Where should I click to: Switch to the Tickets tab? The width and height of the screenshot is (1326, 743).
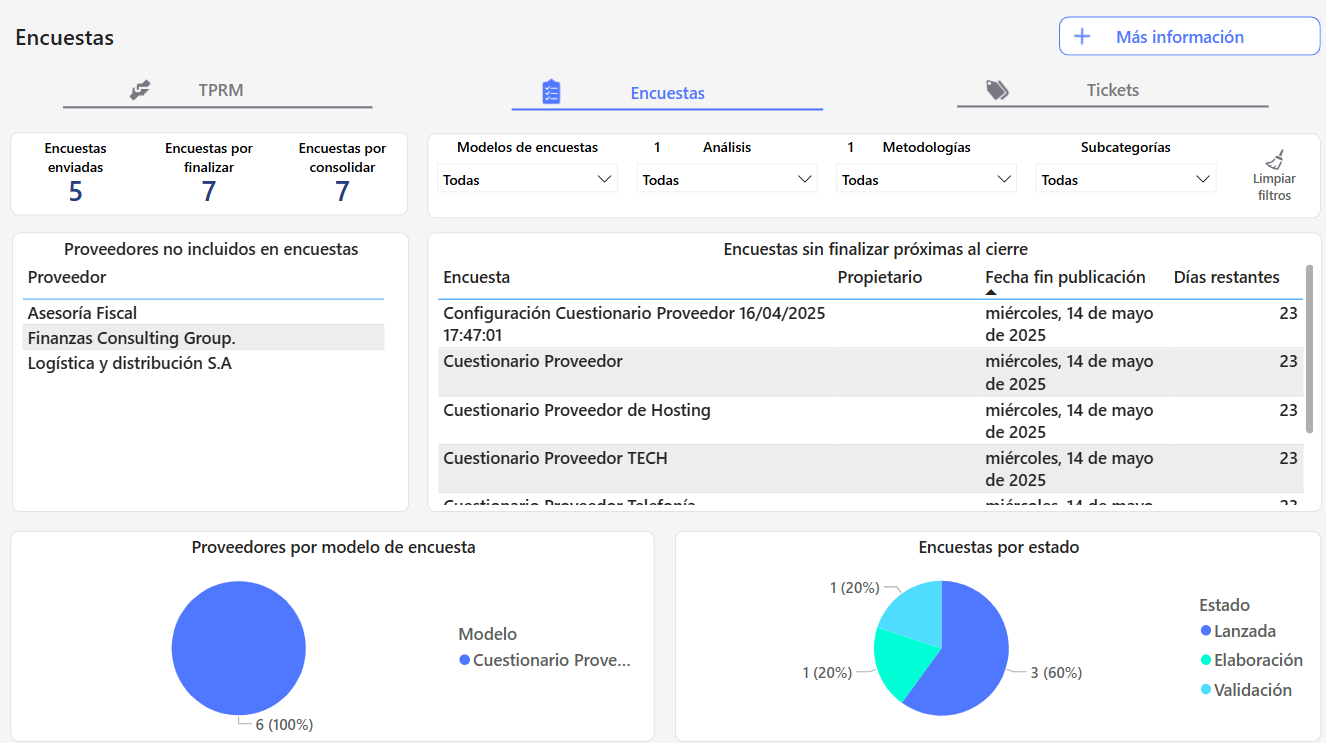click(1112, 90)
